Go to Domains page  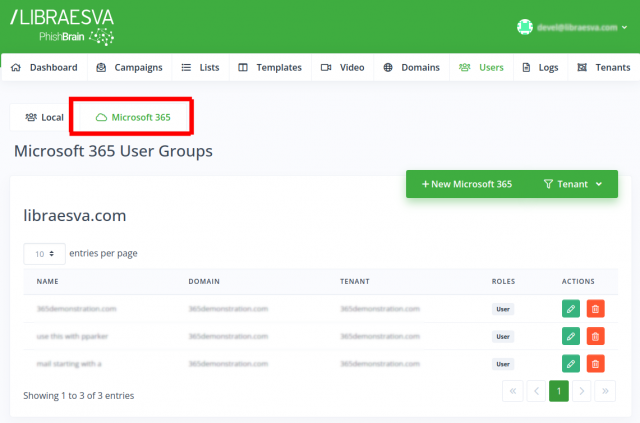[x=411, y=67]
